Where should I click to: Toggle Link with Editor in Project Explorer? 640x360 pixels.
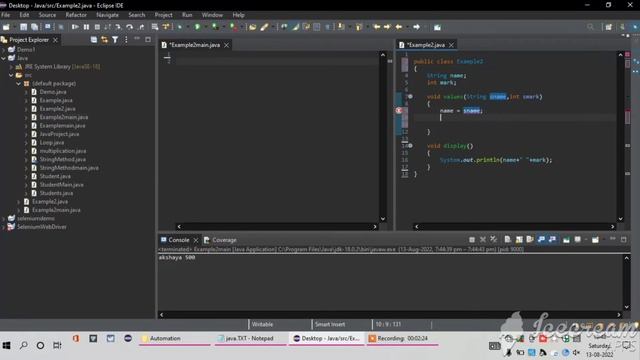pyautogui.click(x=104, y=40)
